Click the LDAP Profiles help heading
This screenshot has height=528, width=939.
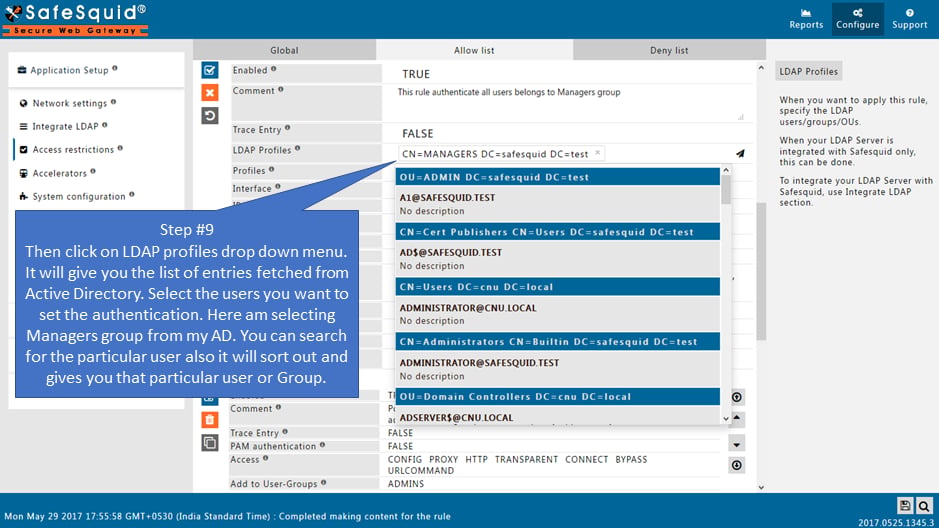click(x=808, y=71)
